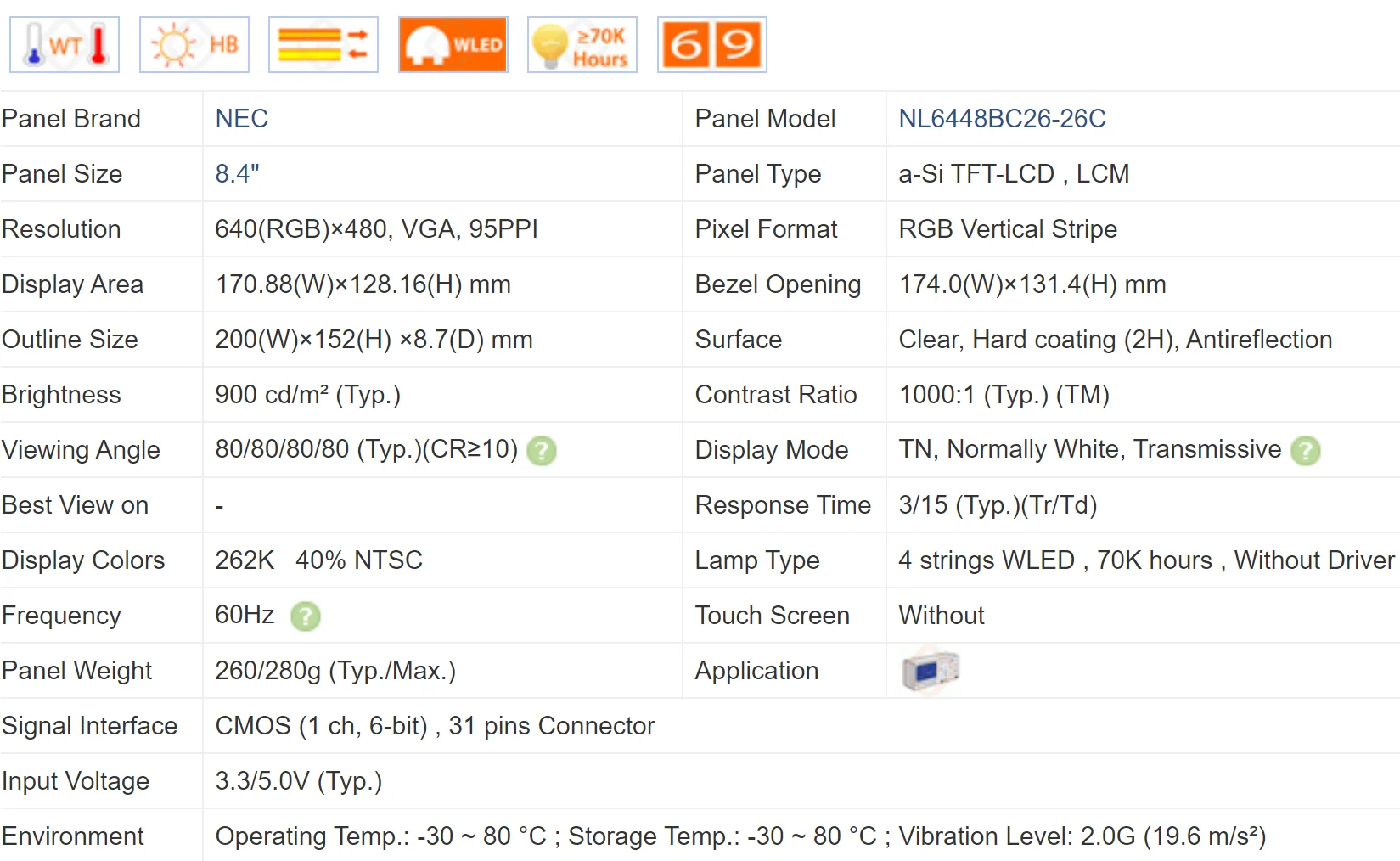Follow the 8.4" panel size link
The height and width of the screenshot is (861, 1400).
(237, 174)
